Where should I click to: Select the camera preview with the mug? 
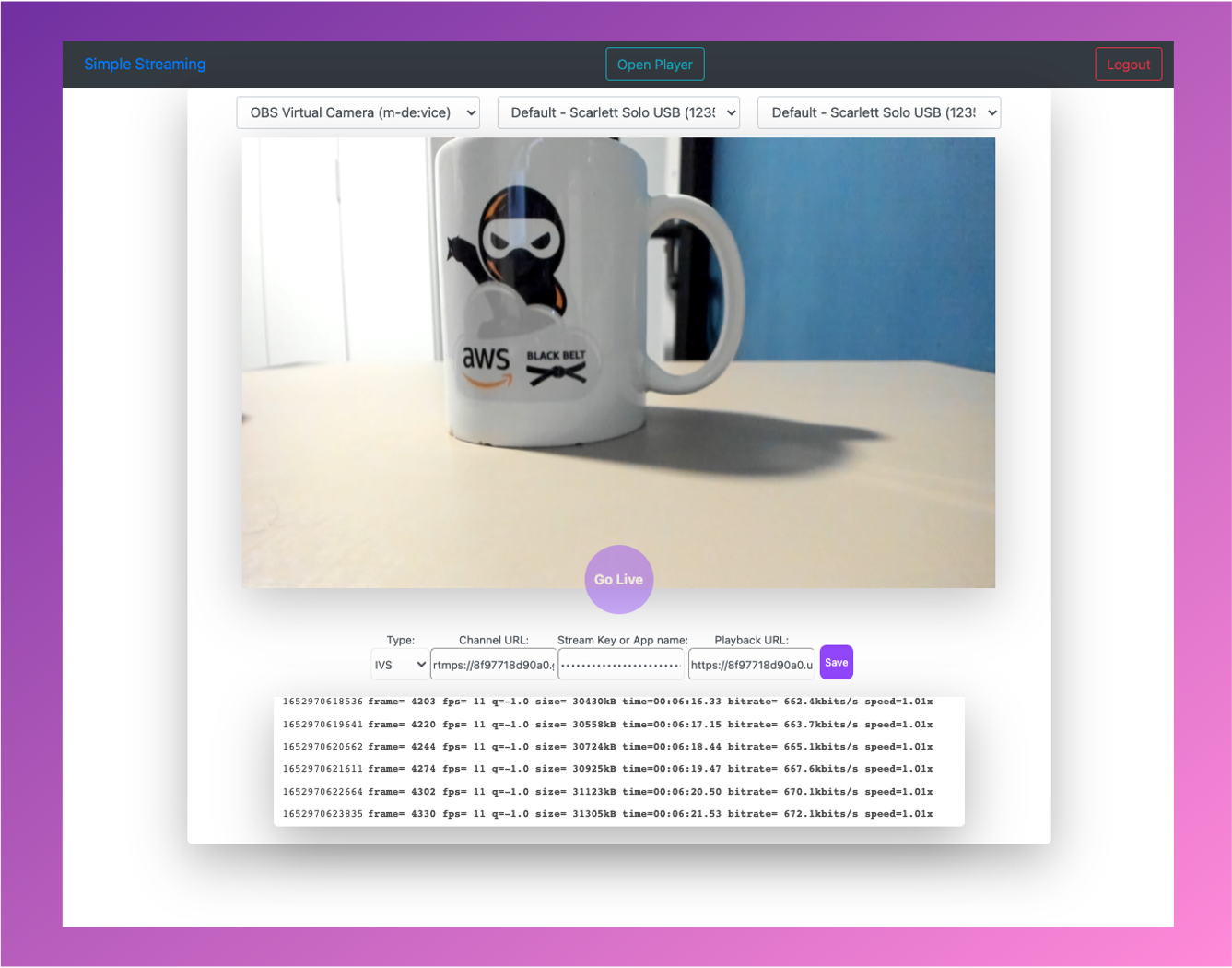click(x=618, y=362)
